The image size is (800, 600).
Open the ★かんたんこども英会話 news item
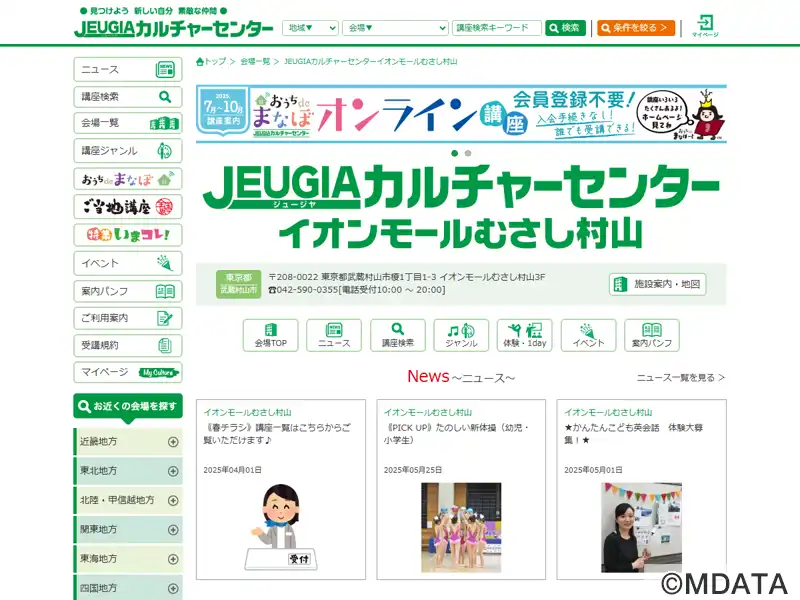pyautogui.click(x=634, y=434)
